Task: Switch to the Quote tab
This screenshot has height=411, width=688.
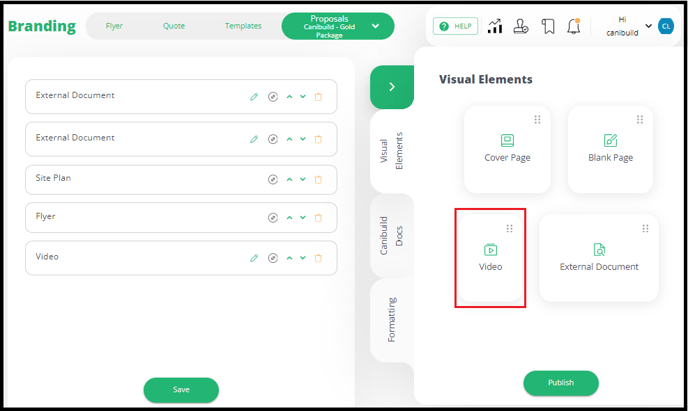Action: [174, 26]
